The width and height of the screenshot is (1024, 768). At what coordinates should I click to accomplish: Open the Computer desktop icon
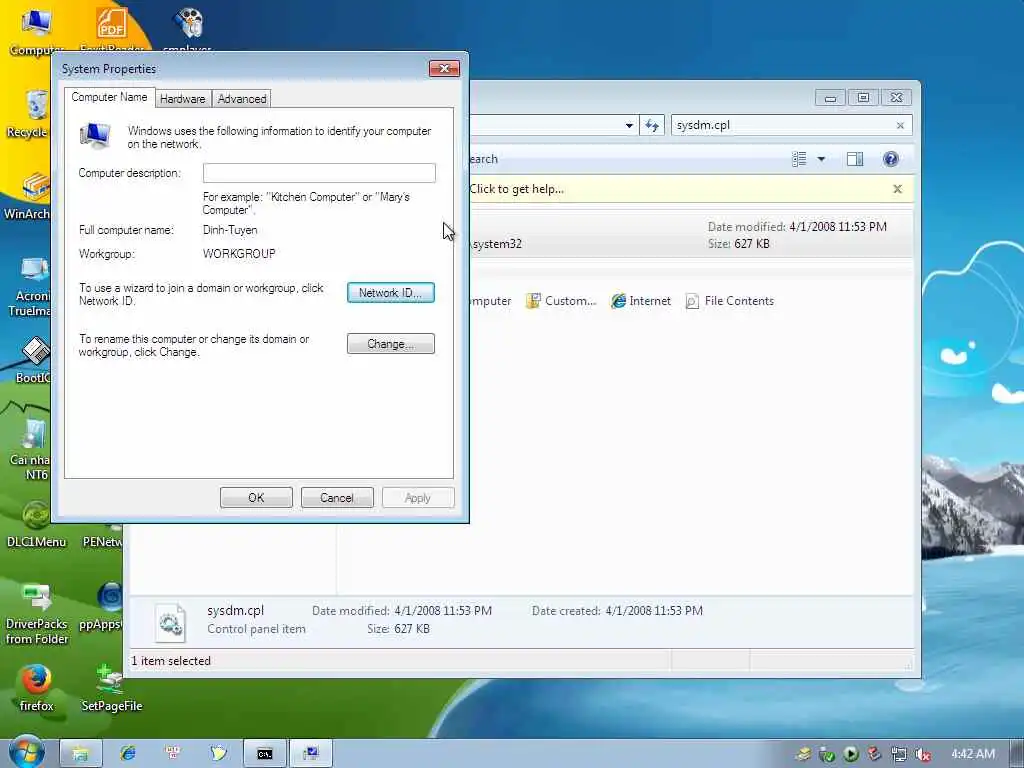click(36, 31)
